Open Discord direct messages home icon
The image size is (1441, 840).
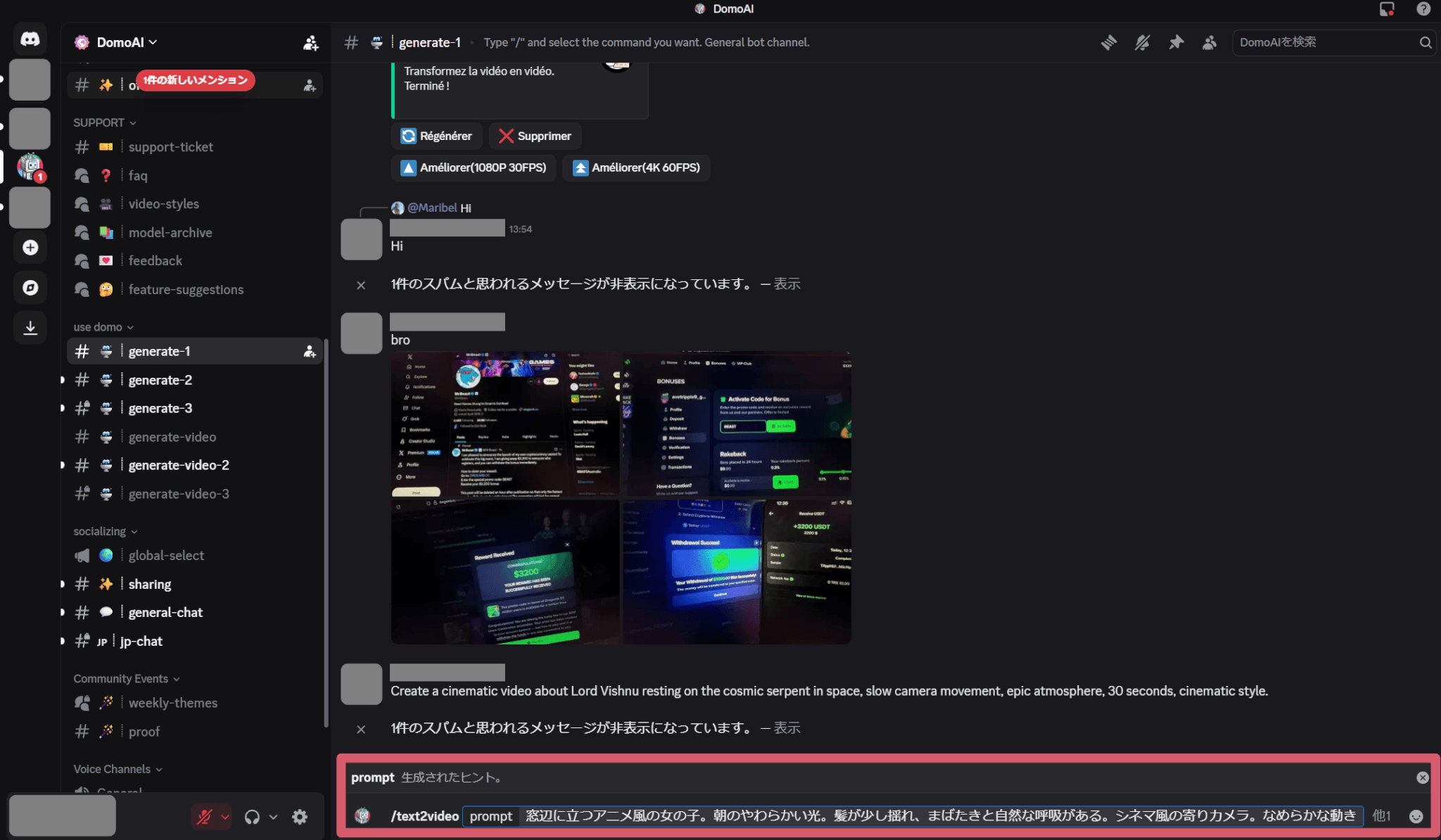coord(30,39)
